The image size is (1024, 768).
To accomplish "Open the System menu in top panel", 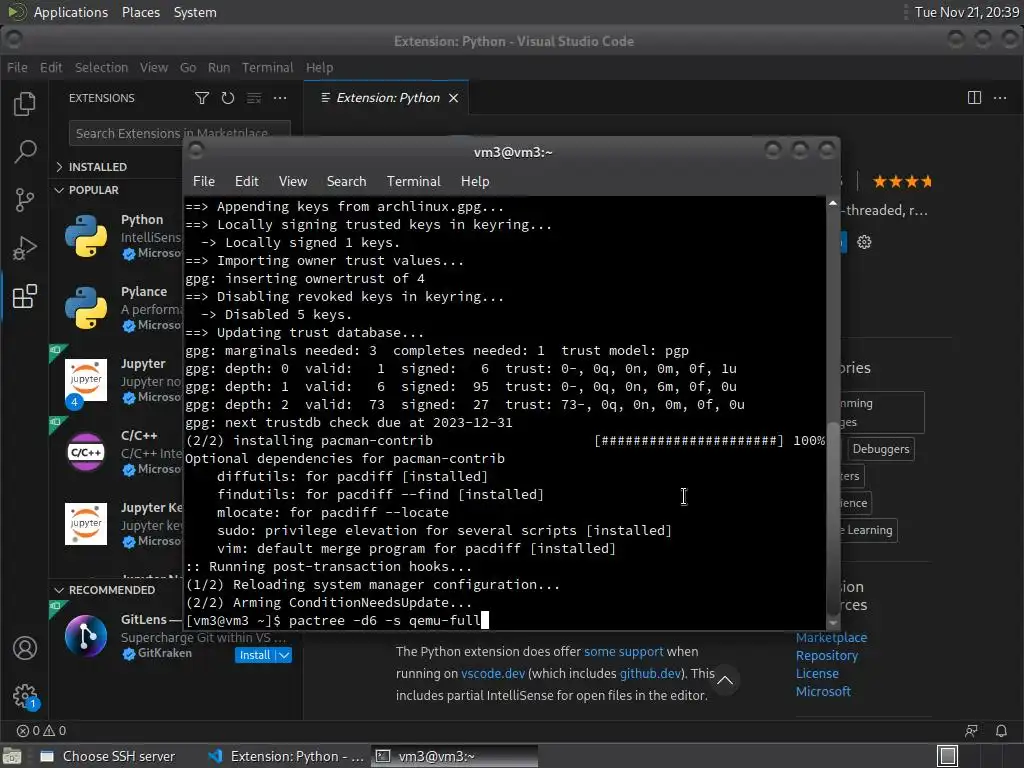I will click(195, 12).
